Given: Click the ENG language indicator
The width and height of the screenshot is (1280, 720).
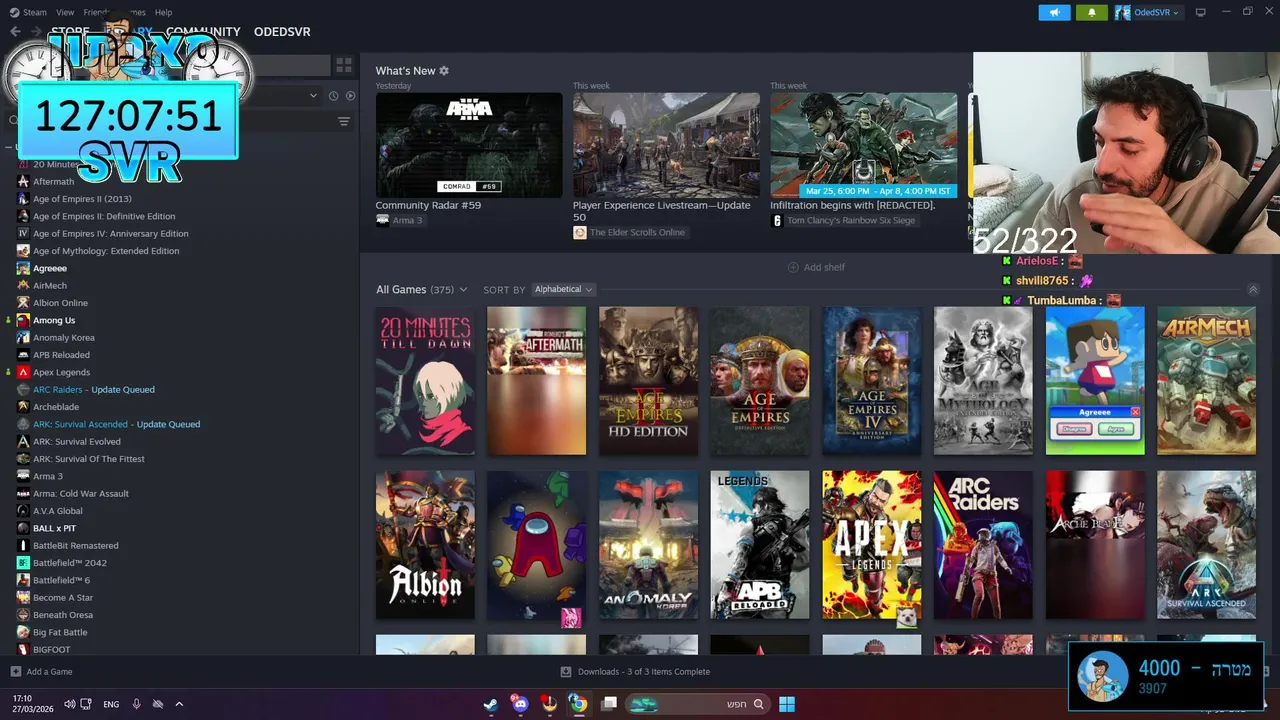Looking at the screenshot, I should 111,704.
